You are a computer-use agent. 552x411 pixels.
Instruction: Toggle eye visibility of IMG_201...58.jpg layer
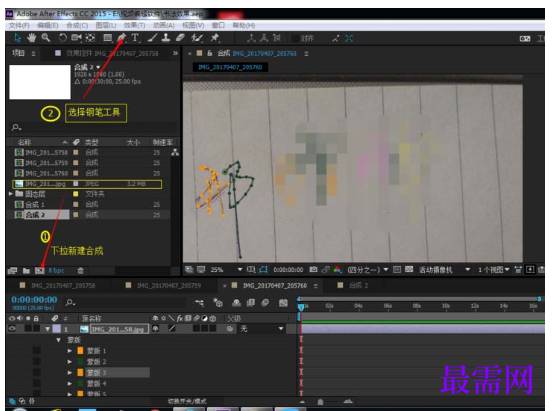12,329
